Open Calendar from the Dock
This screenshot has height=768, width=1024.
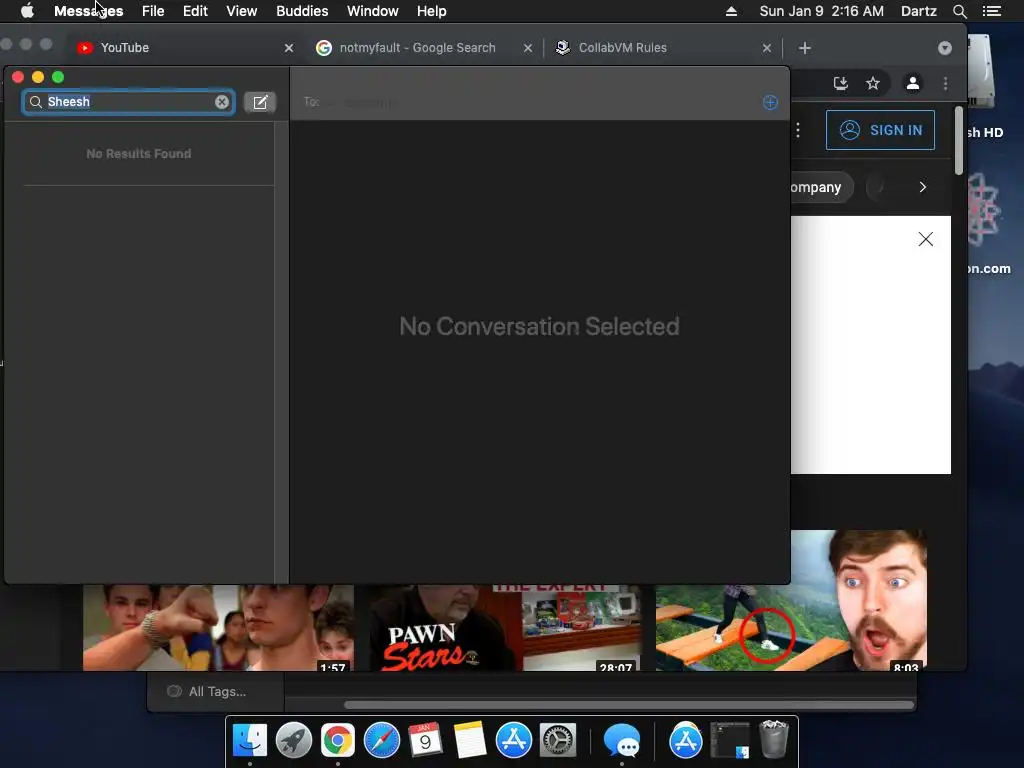point(425,741)
